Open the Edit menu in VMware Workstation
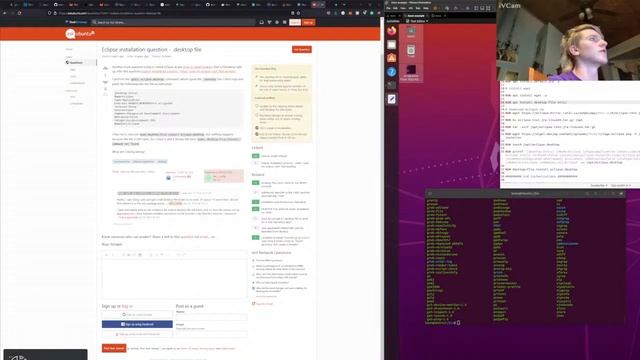Viewport: 640px width, 360px height. click(395, 8)
